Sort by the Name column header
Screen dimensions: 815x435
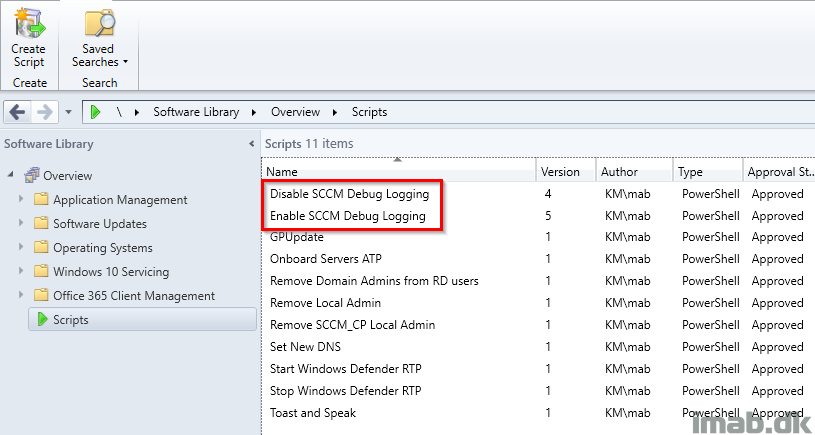click(398, 172)
